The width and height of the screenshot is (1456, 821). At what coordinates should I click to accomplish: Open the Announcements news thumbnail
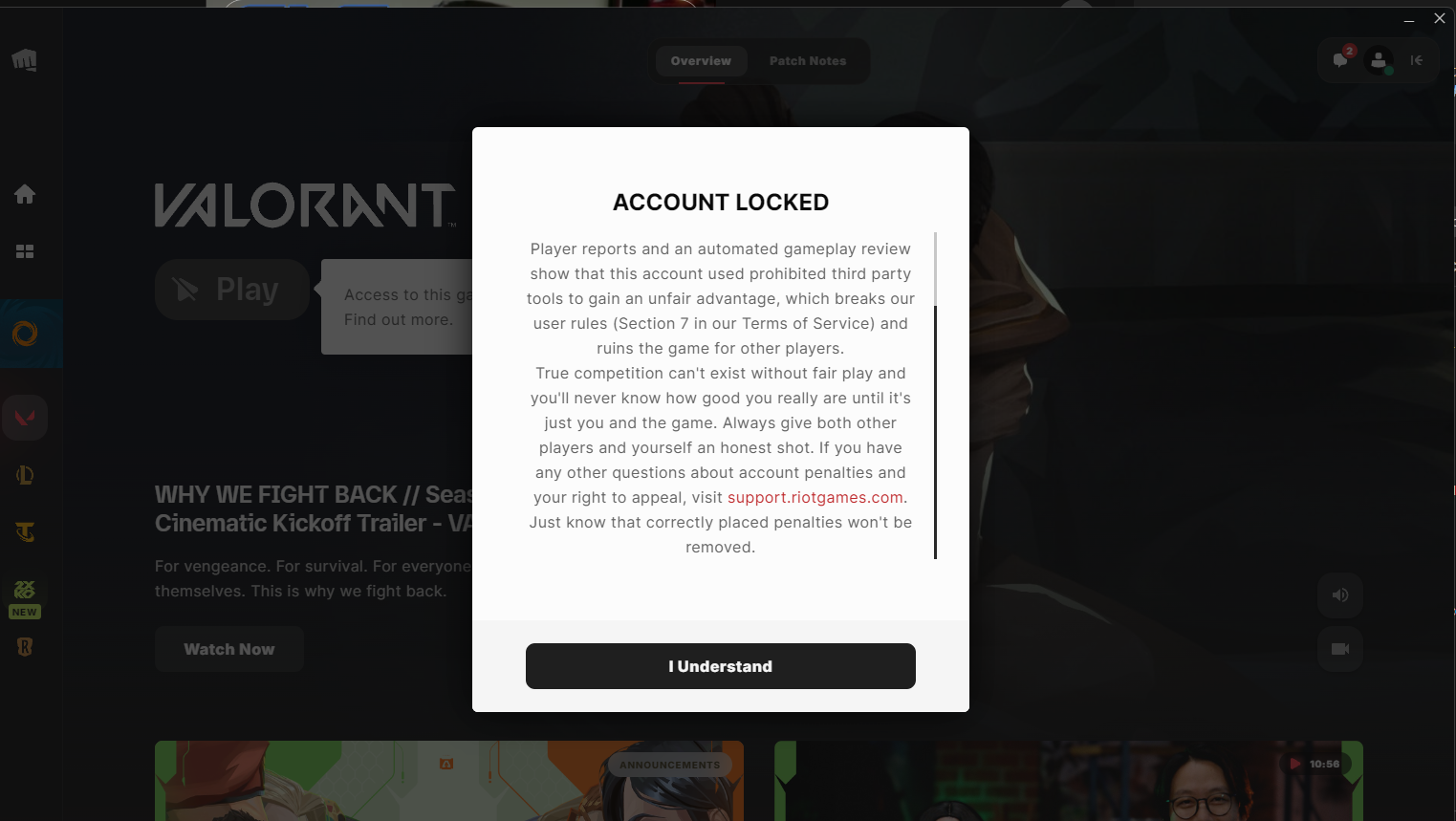tap(449, 780)
